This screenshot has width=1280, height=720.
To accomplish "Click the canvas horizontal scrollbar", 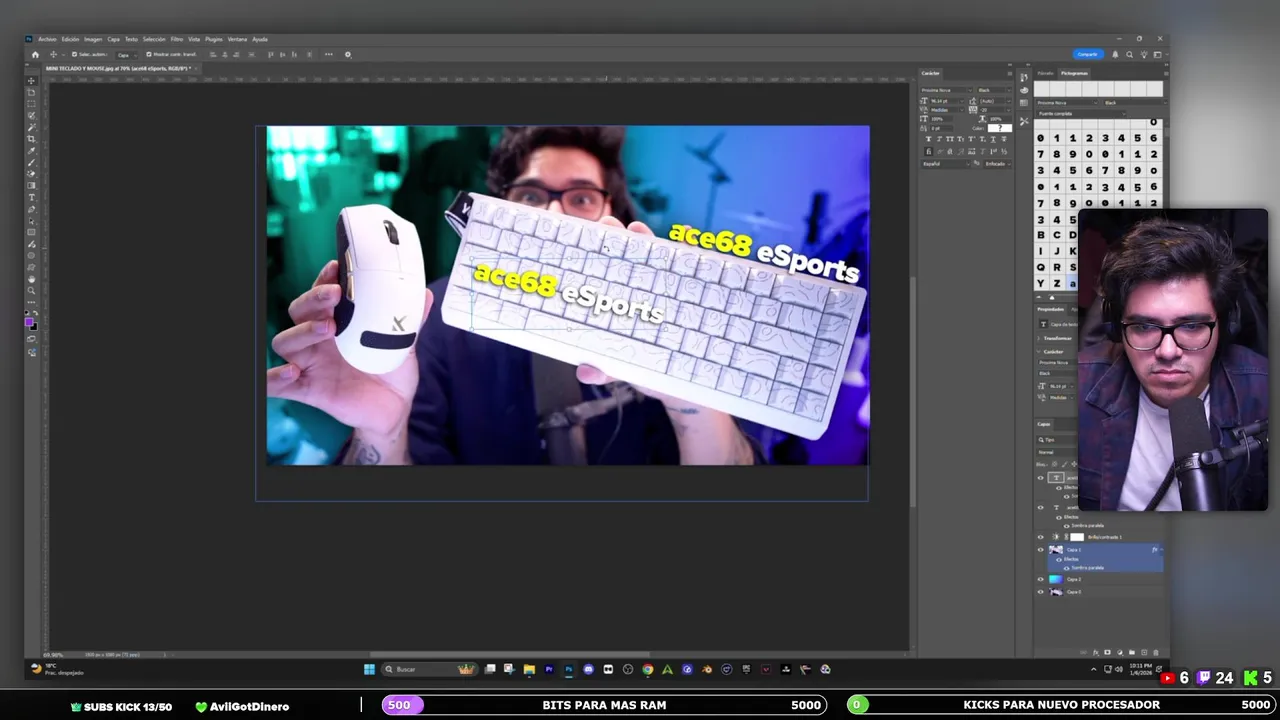I will point(510,655).
